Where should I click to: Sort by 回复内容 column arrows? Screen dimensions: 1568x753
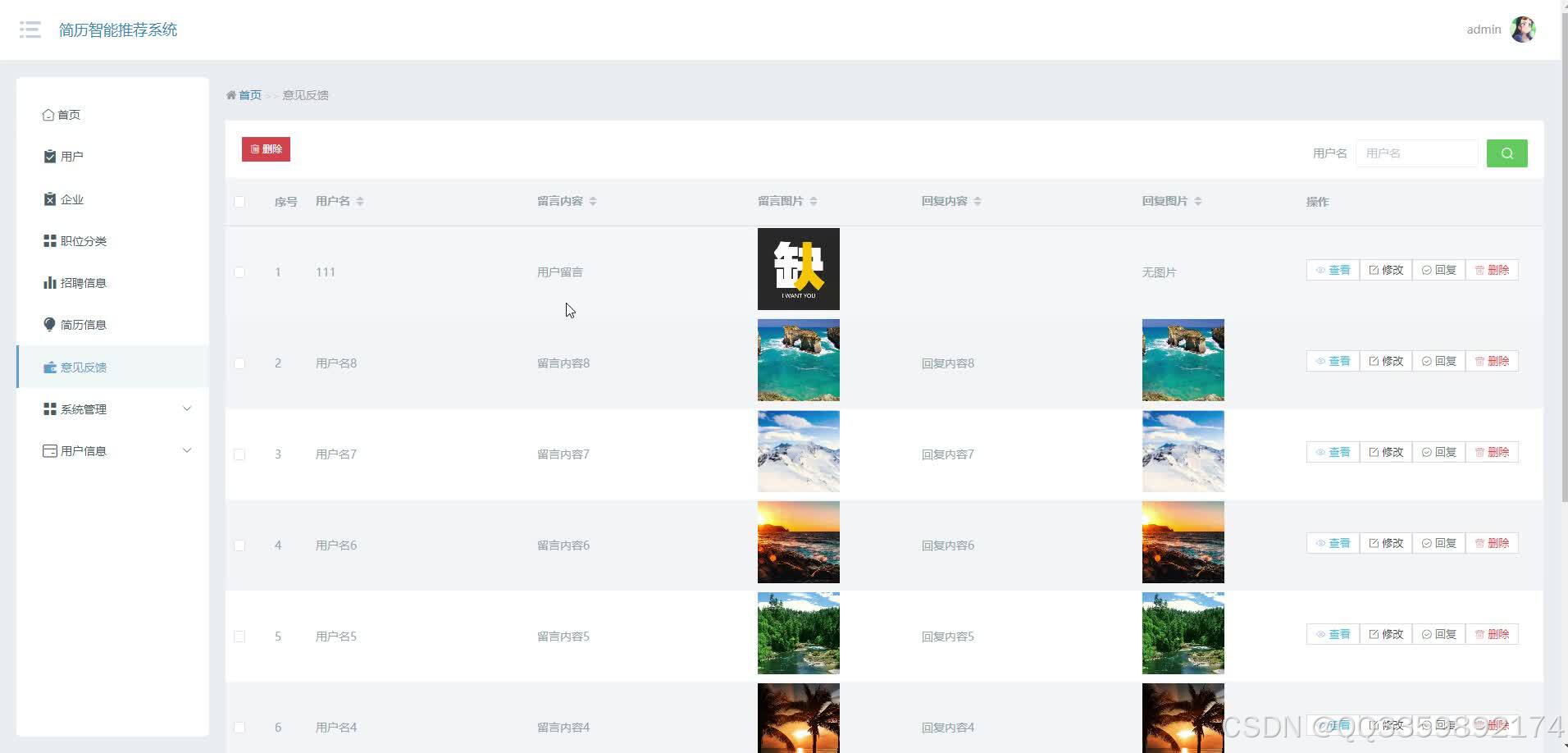tap(978, 202)
